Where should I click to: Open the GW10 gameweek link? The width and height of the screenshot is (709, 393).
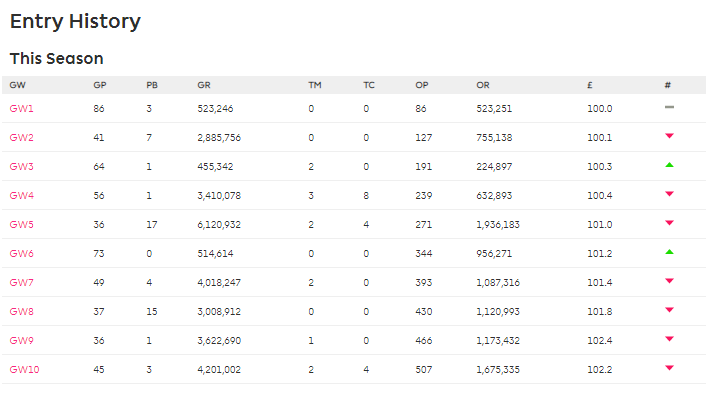(x=24, y=369)
